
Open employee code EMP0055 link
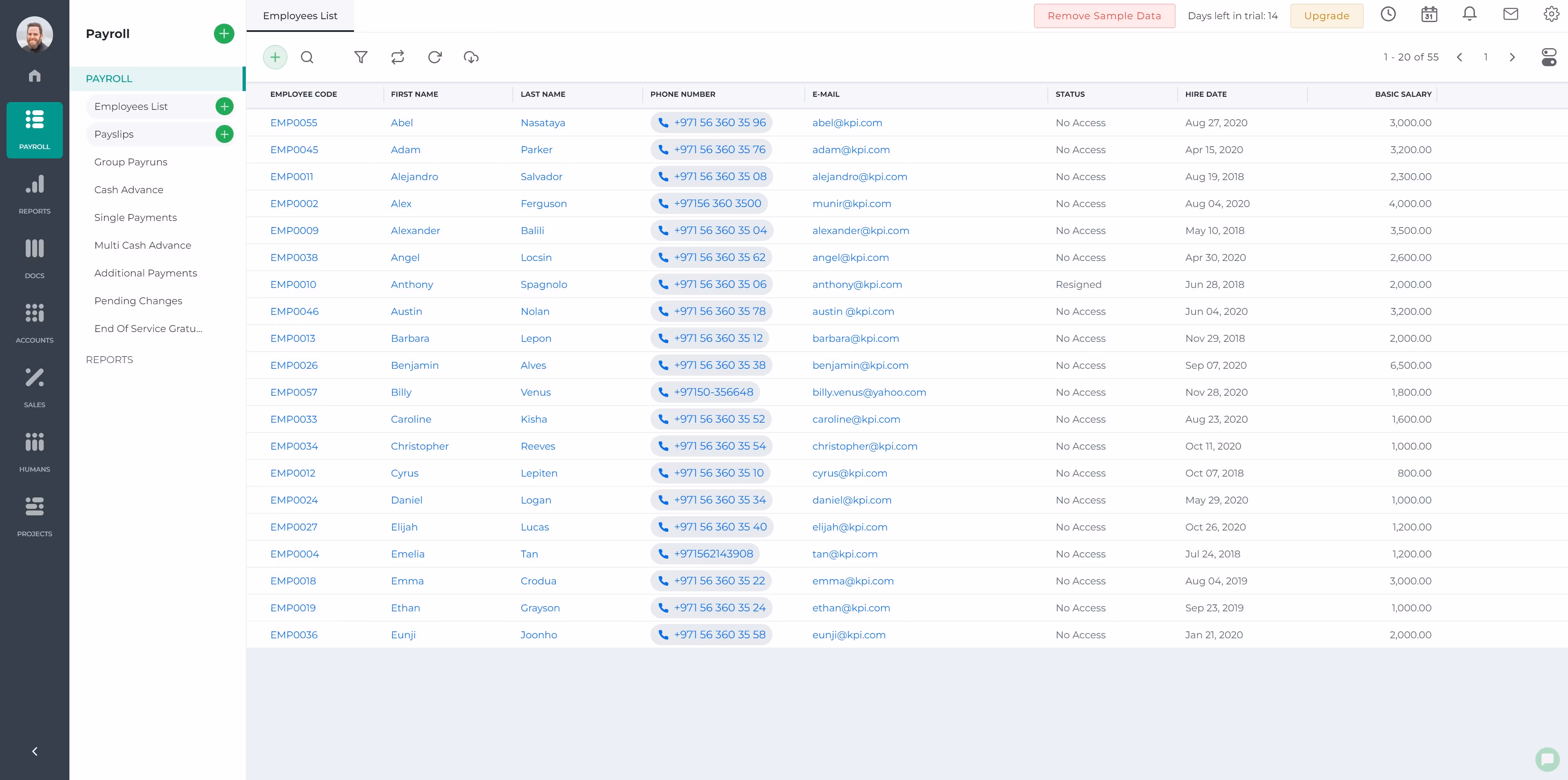click(x=294, y=123)
